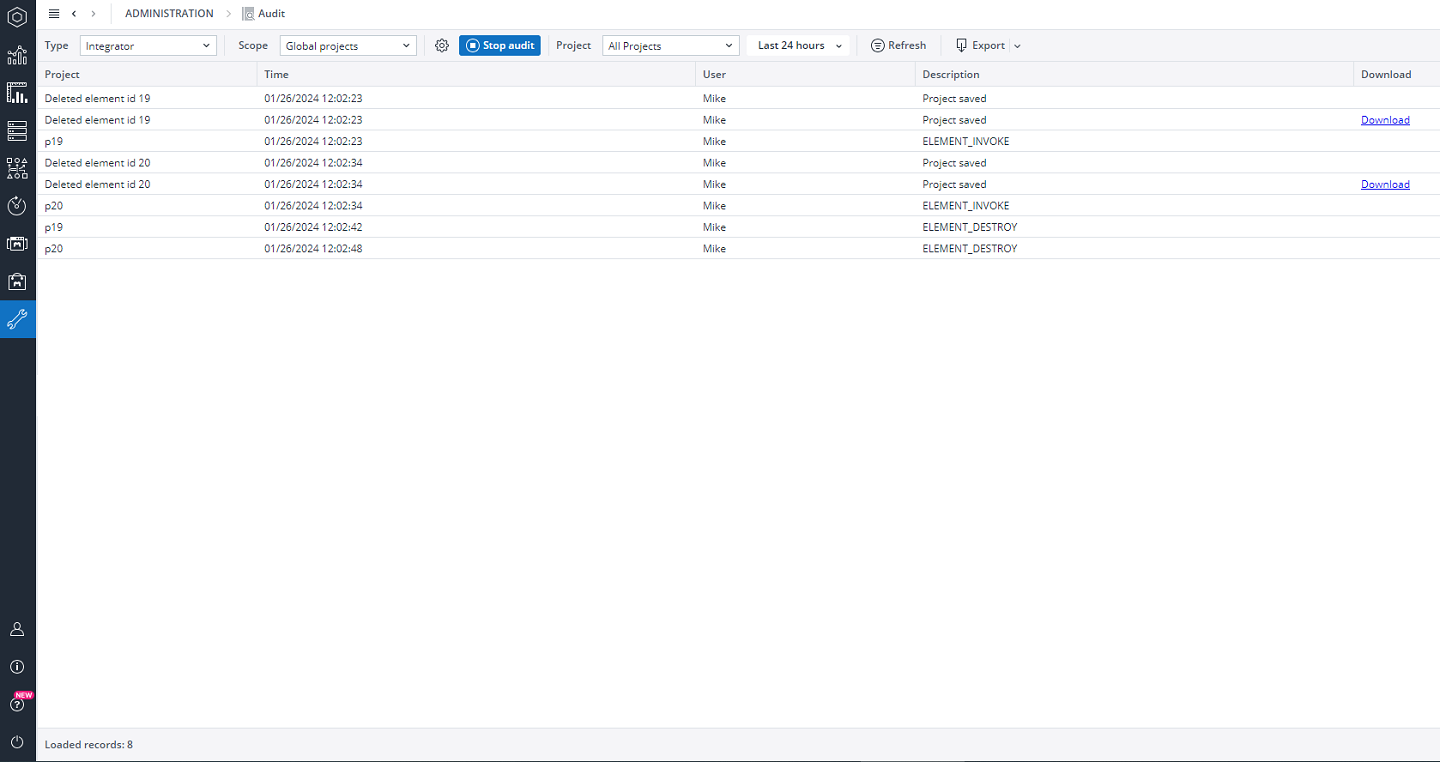Viewport: 1440px width, 762px height.
Task: Open the hamburger navigation menu
Action: pos(53,13)
